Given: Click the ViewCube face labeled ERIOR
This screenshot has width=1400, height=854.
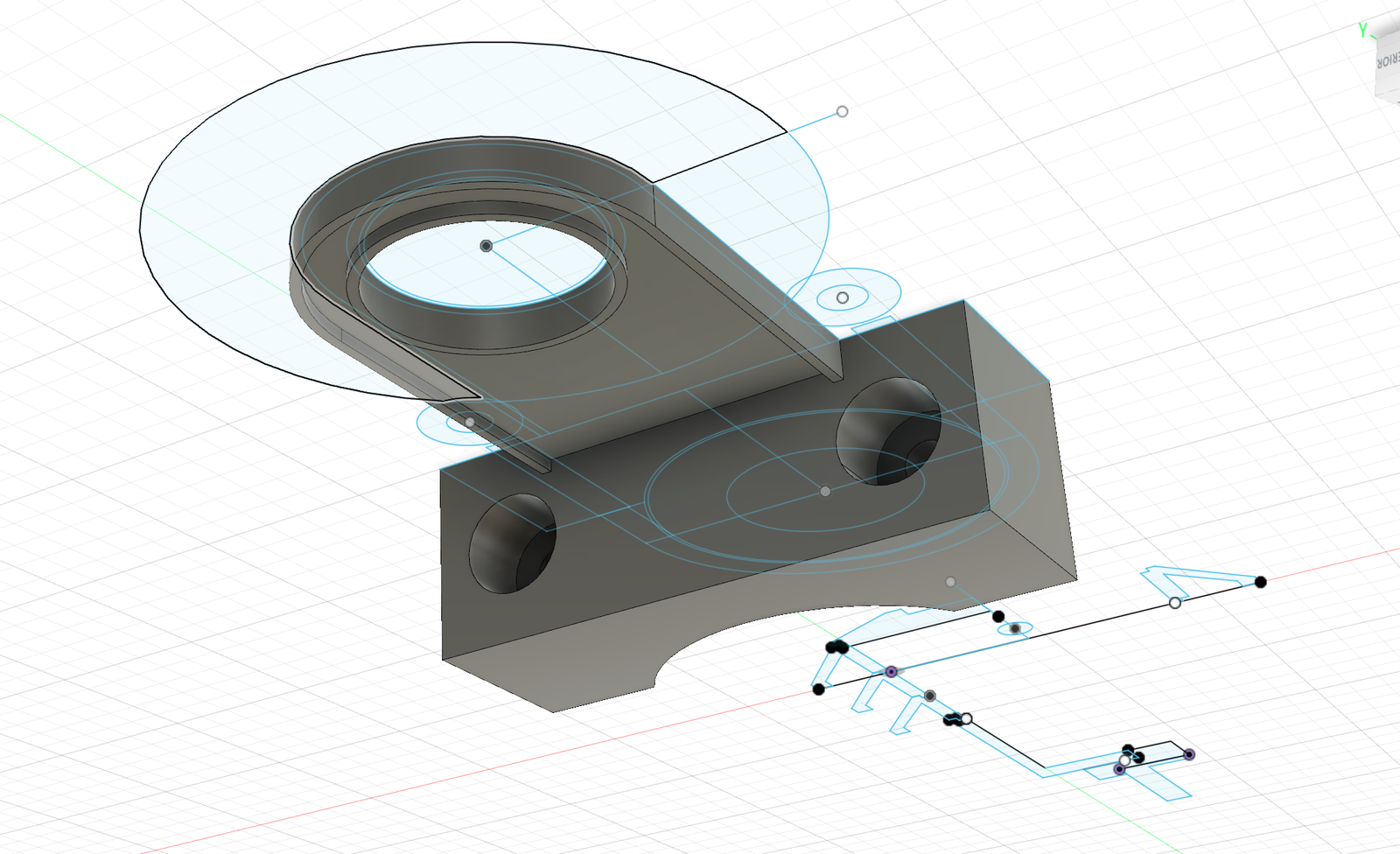Looking at the screenshot, I should click(x=1387, y=63).
